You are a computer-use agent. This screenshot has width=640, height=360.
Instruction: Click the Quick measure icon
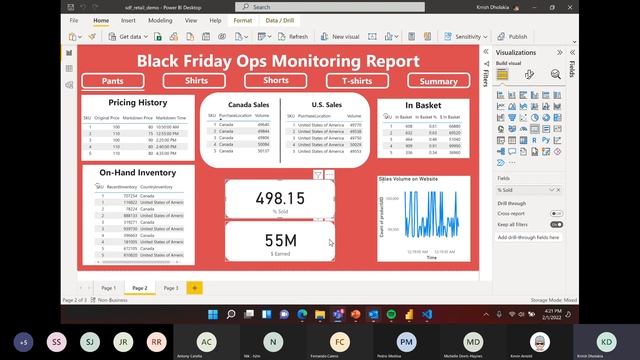(x=427, y=37)
